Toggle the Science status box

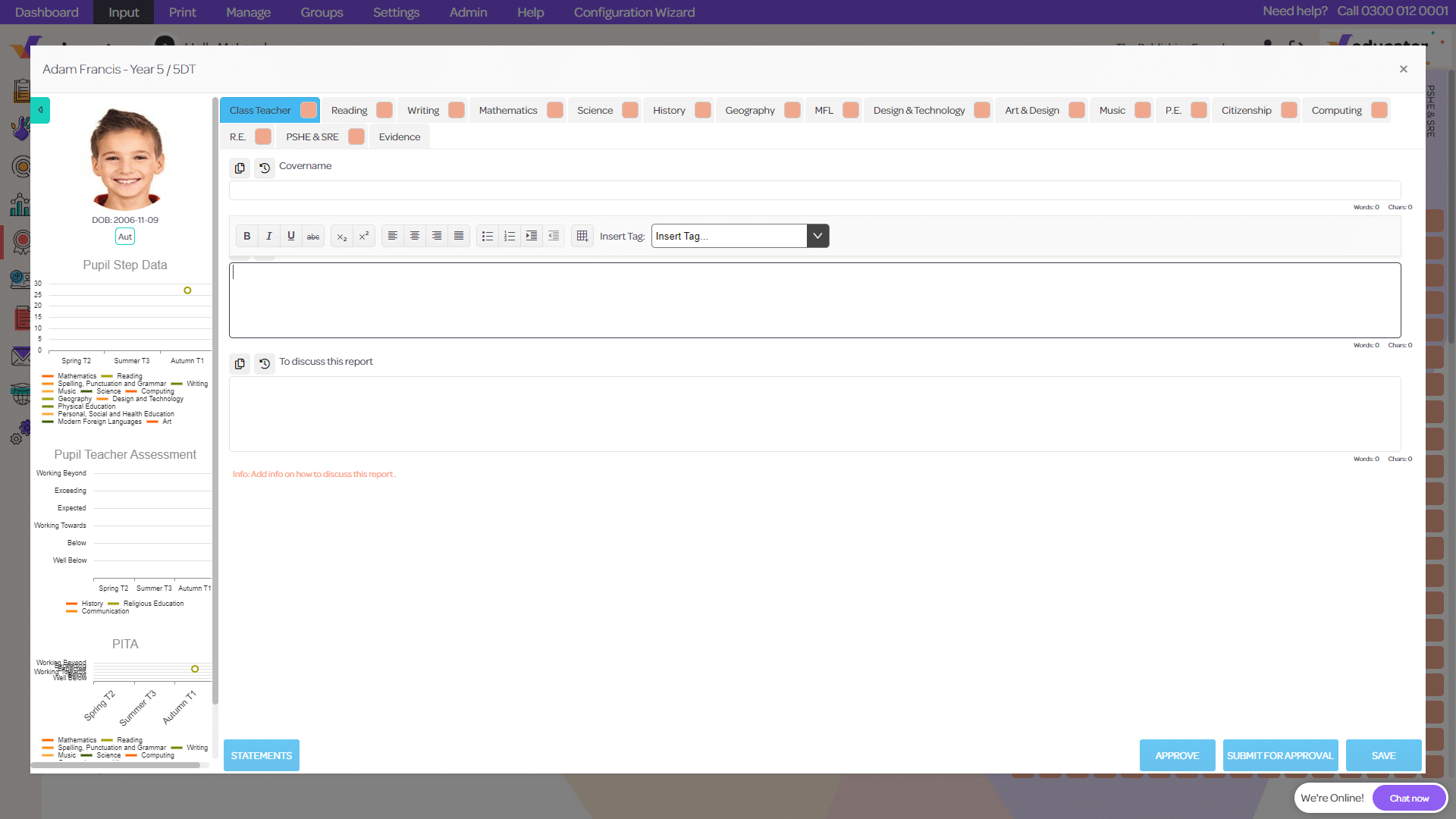pyautogui.click(x=630, y=110)
